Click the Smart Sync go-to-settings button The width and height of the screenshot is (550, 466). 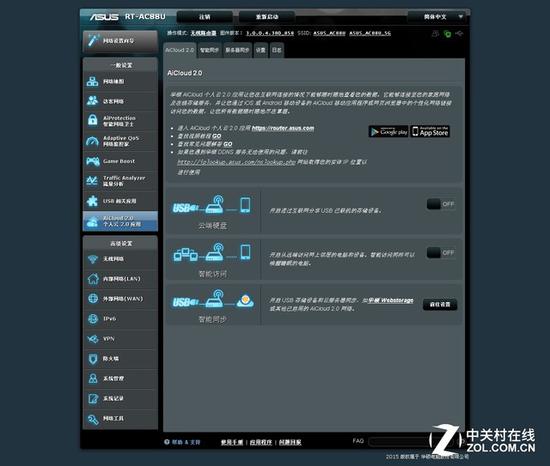pos(440,304)
